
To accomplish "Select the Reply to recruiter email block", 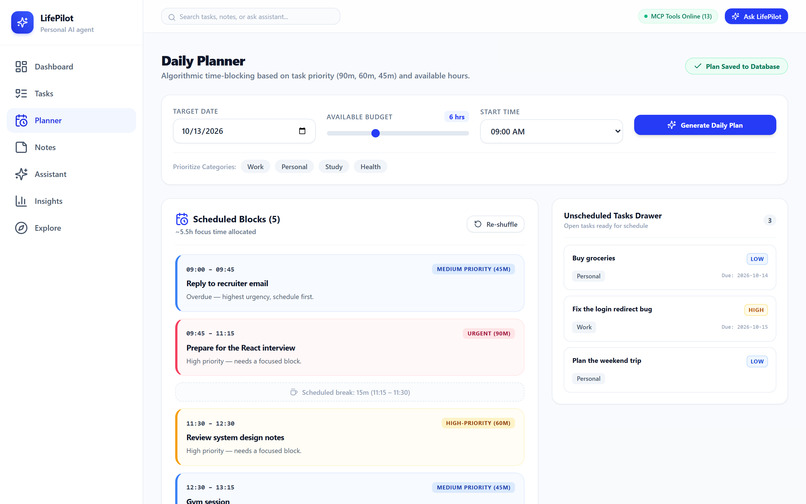I will point(350,283).
